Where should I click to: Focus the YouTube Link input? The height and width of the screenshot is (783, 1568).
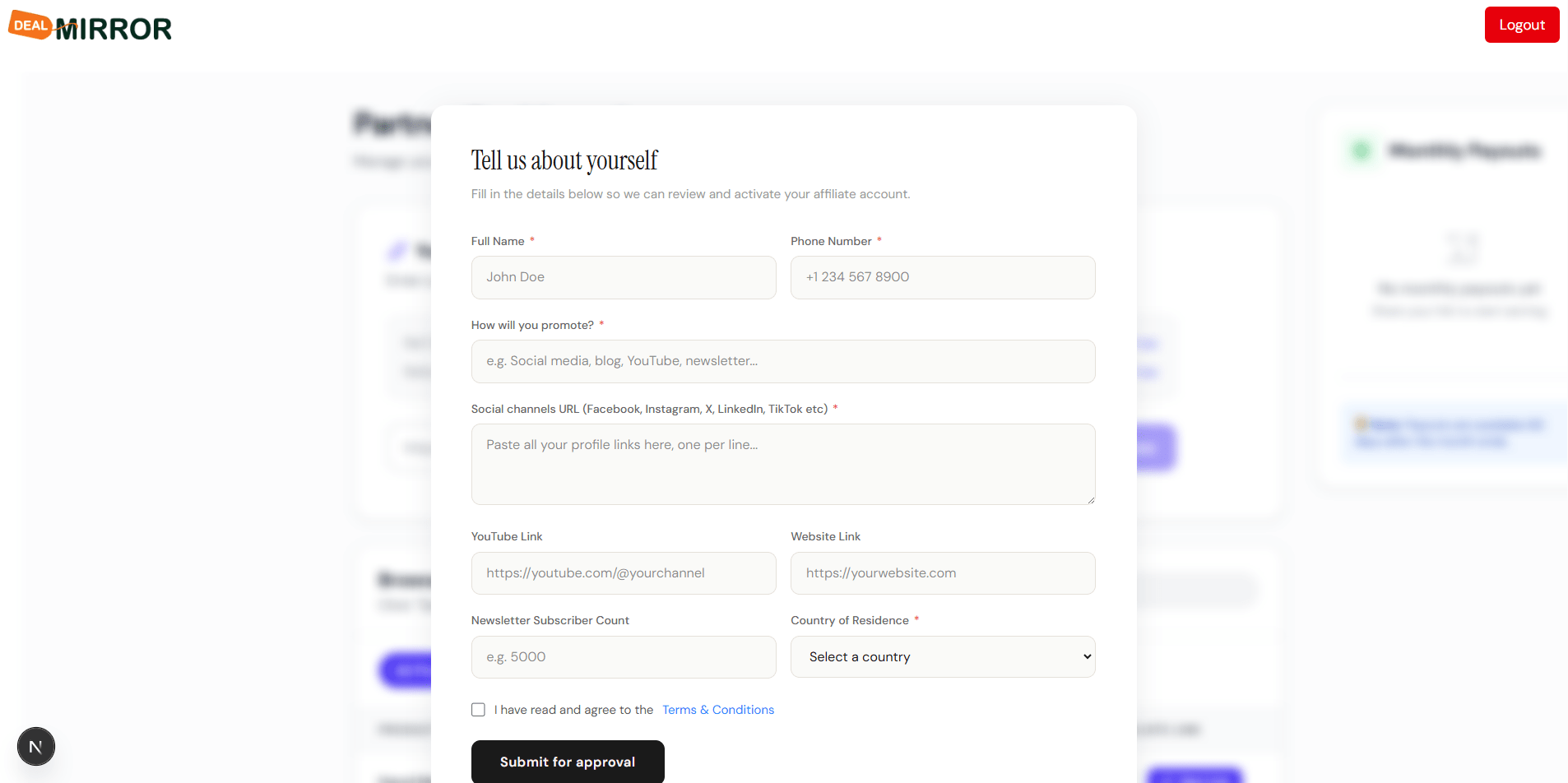pyautogui.click(x=623, y=572)
